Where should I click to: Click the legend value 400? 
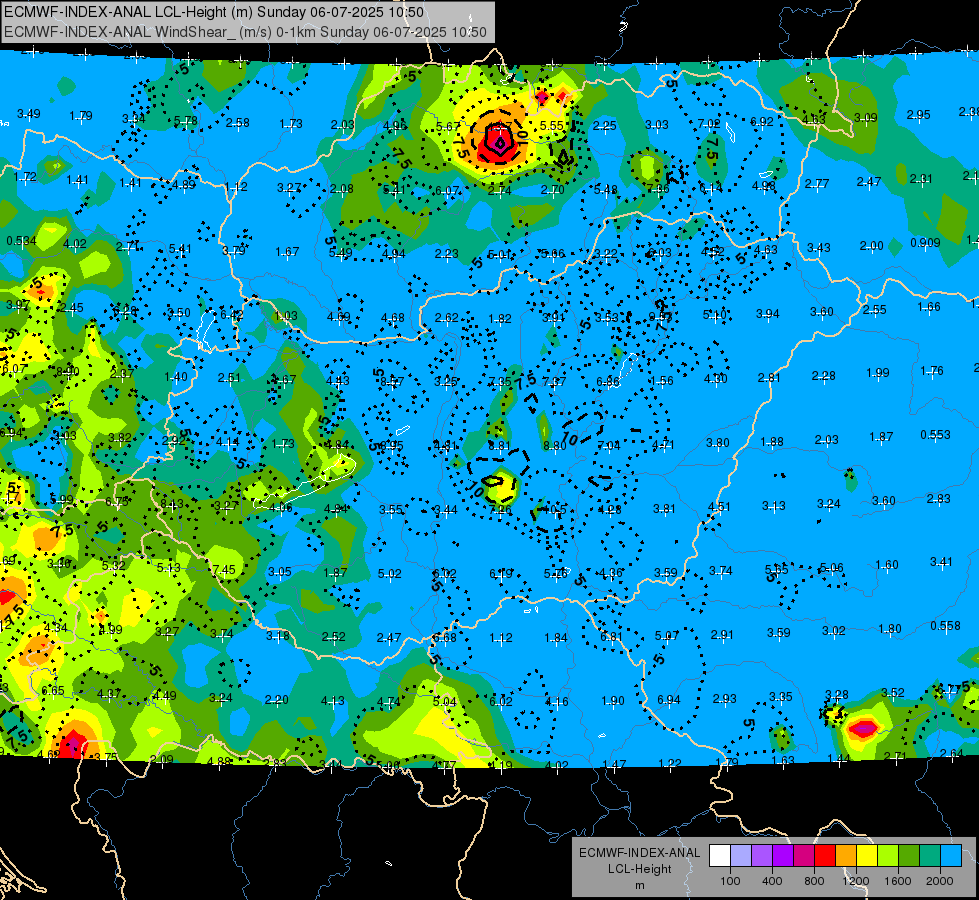[x=772, y=881]
